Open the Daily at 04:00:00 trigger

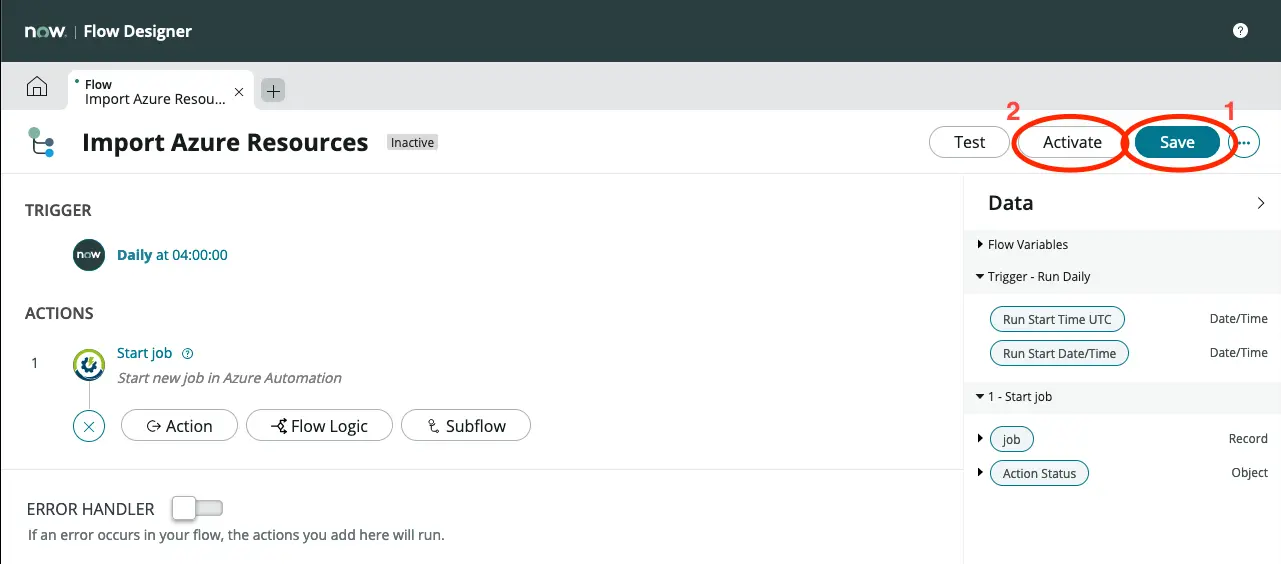[172, 255]
